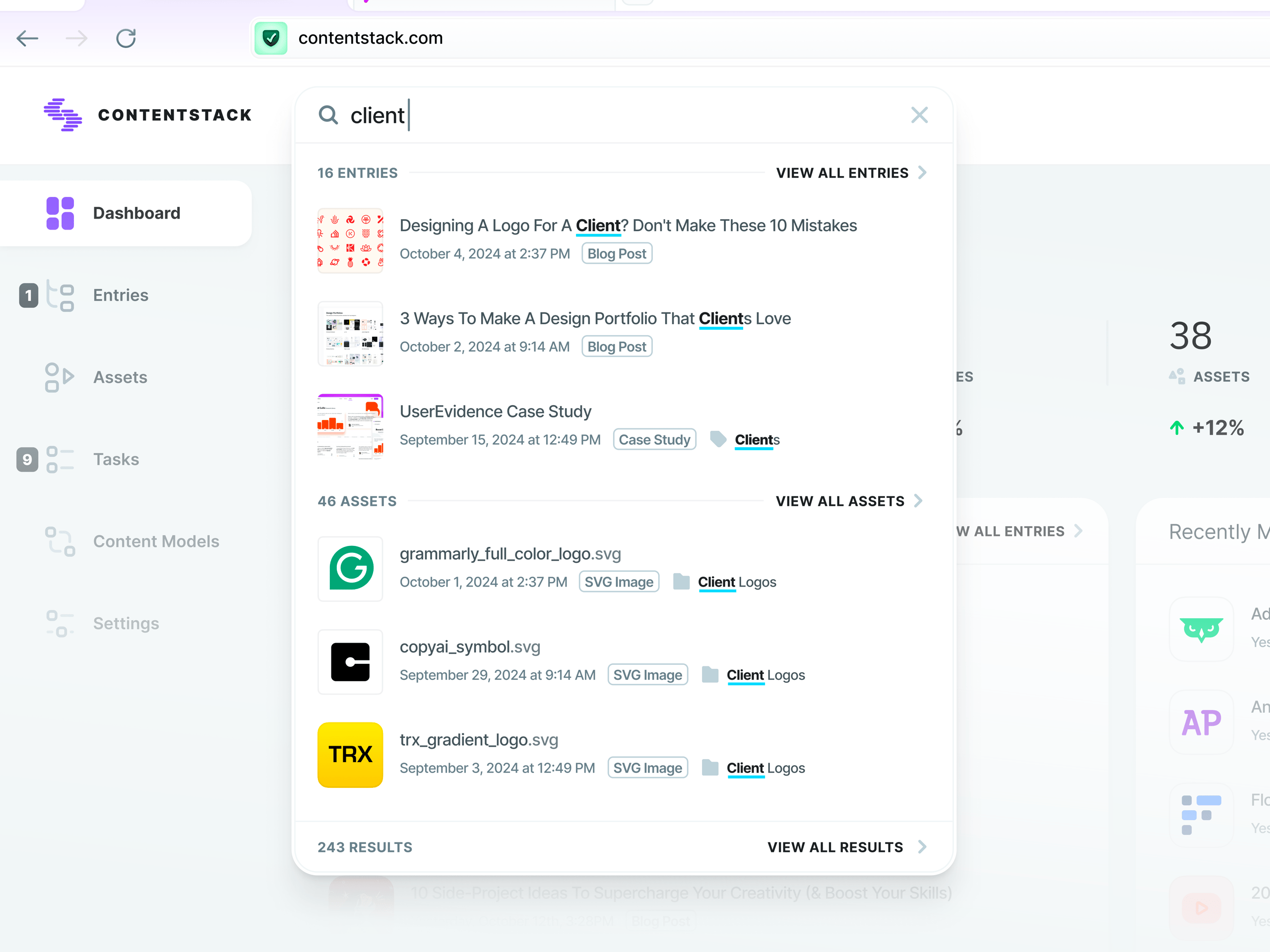Click folder icon on trx asset row
This screenshot has height=952, width=1270.
pos(709,767)
